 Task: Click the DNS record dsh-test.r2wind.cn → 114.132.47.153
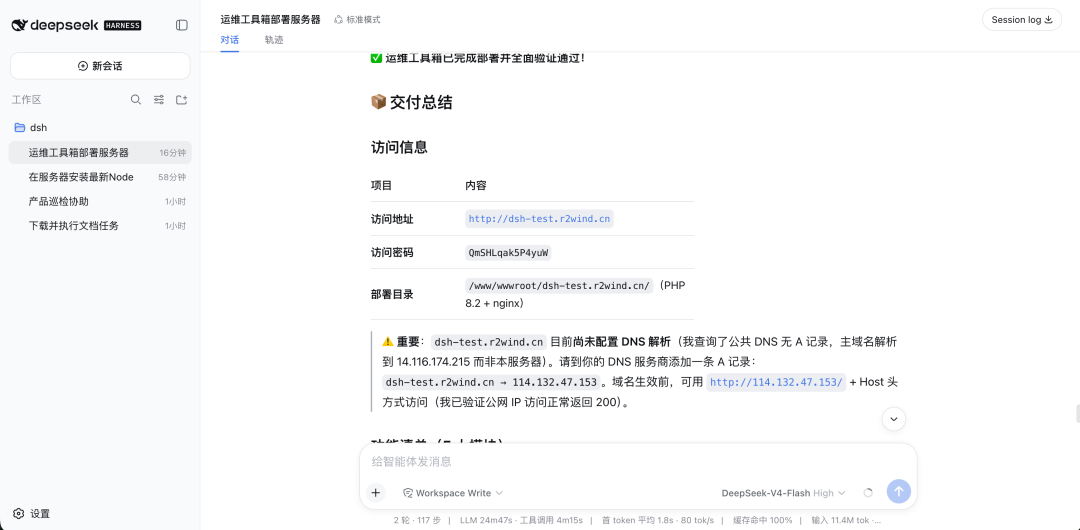[x=491, y=383]
